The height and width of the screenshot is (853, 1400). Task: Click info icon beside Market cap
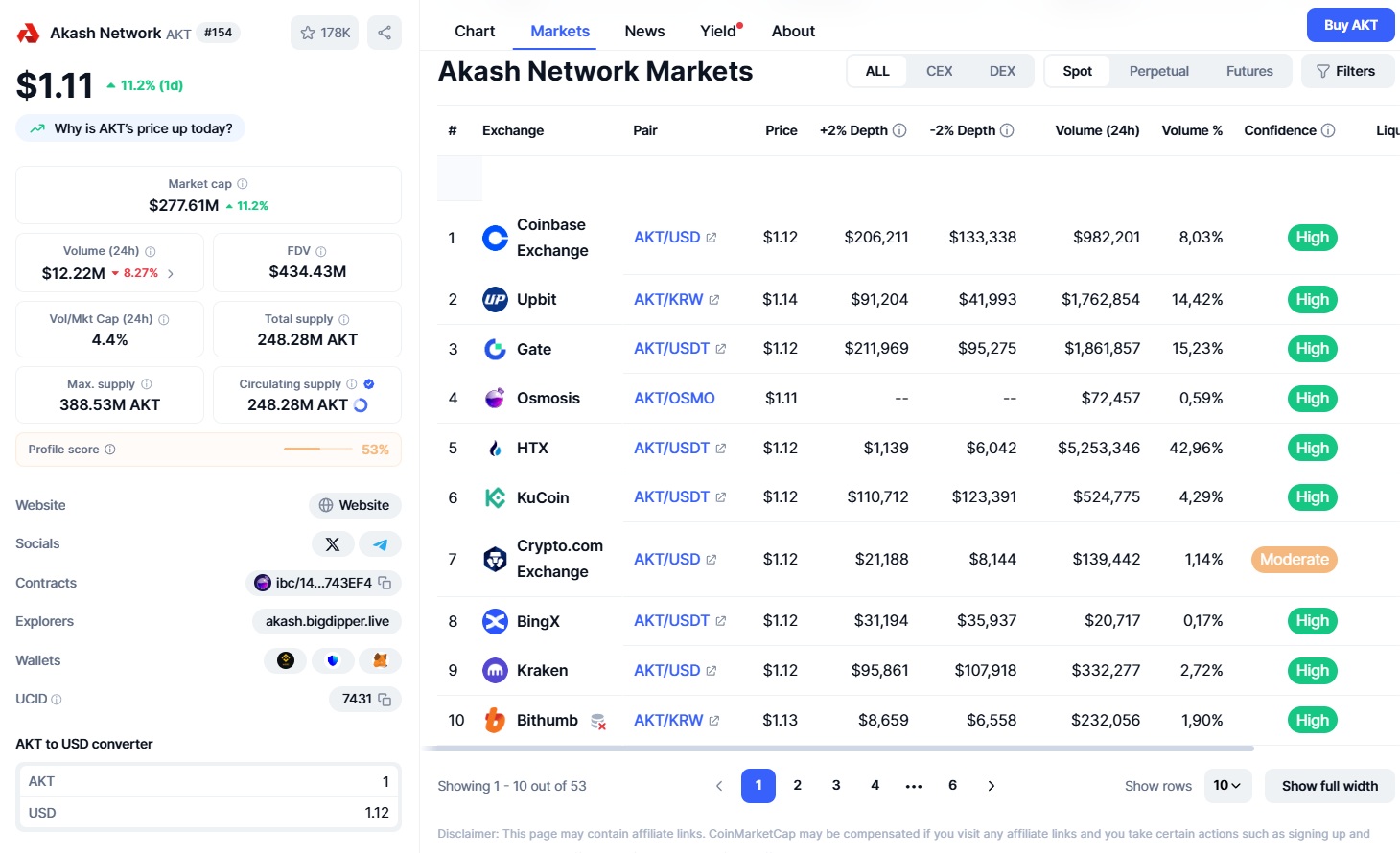[x=242, y=184]
